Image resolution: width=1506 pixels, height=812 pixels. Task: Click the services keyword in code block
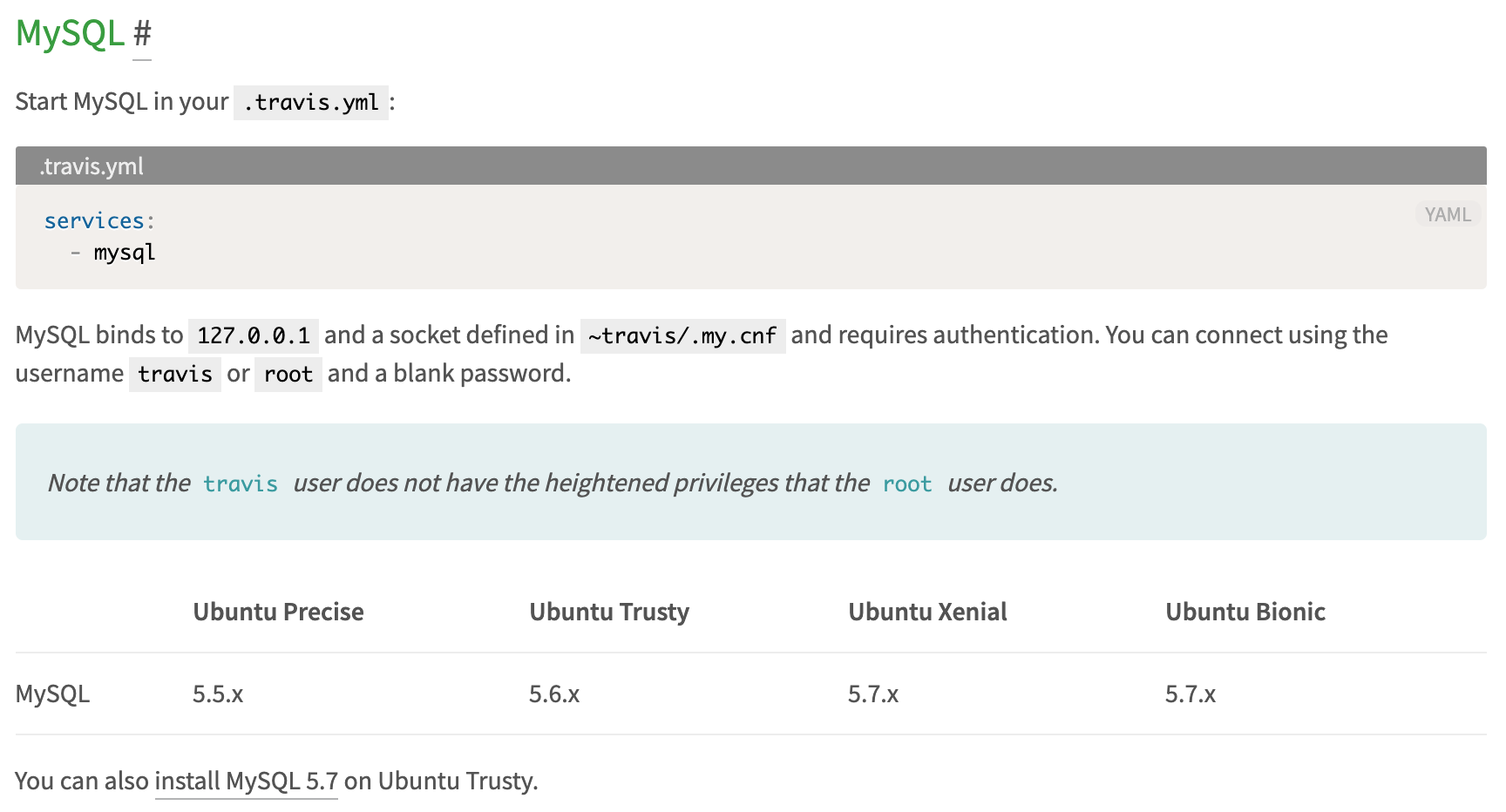tap(94, 221)
